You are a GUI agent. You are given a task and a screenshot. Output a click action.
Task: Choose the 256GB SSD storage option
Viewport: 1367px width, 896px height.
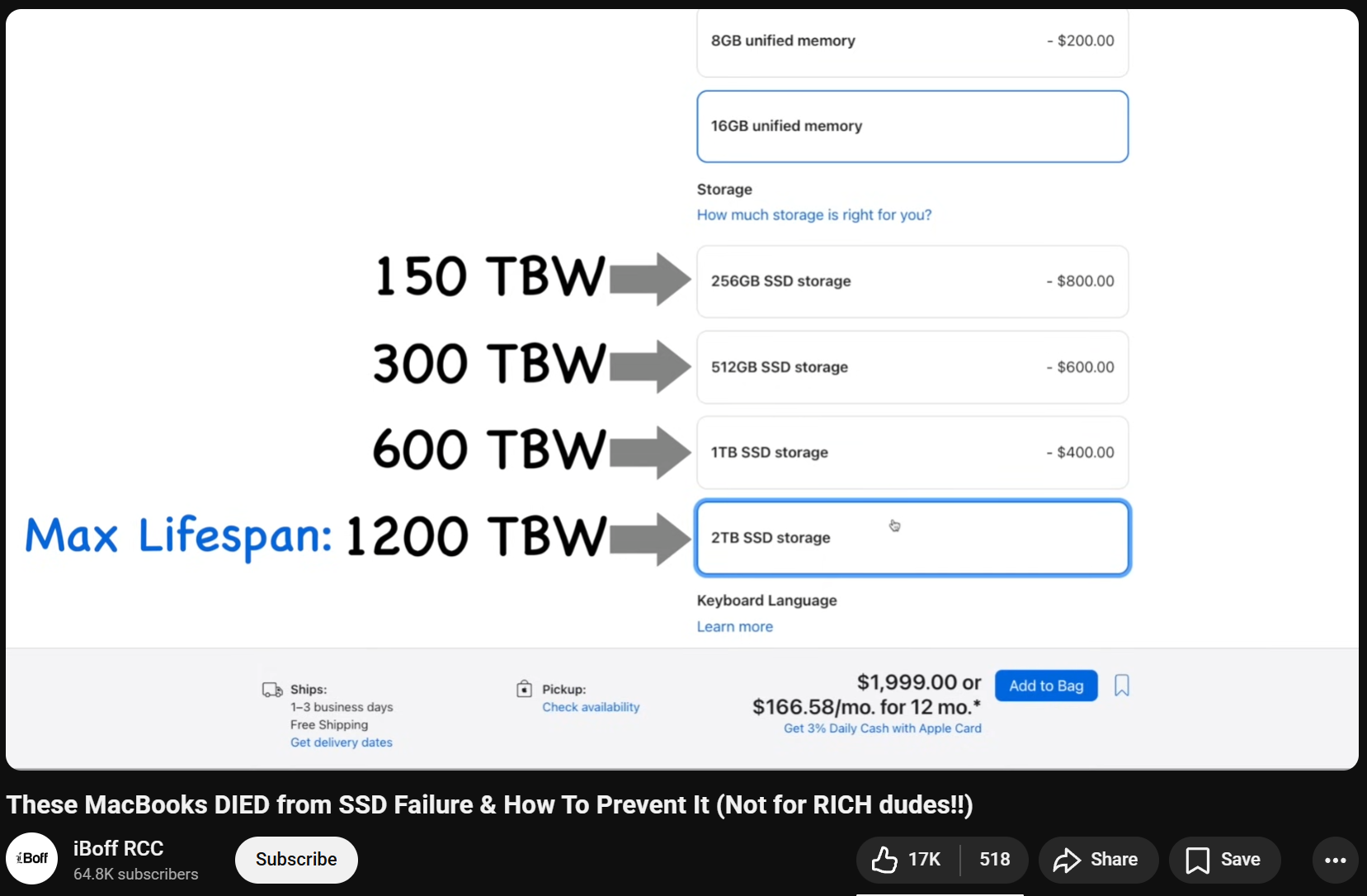click(912, 281)
